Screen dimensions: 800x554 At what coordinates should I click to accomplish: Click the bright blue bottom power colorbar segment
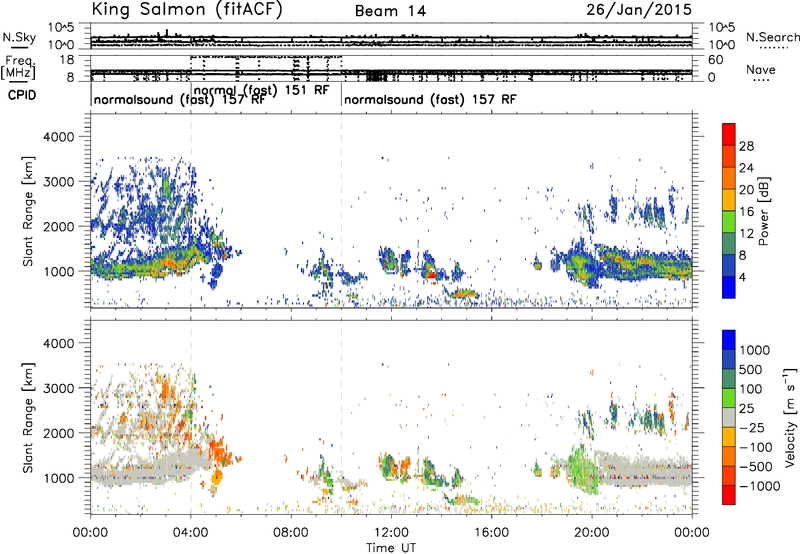pyautogui.click(x=729, y=287)
